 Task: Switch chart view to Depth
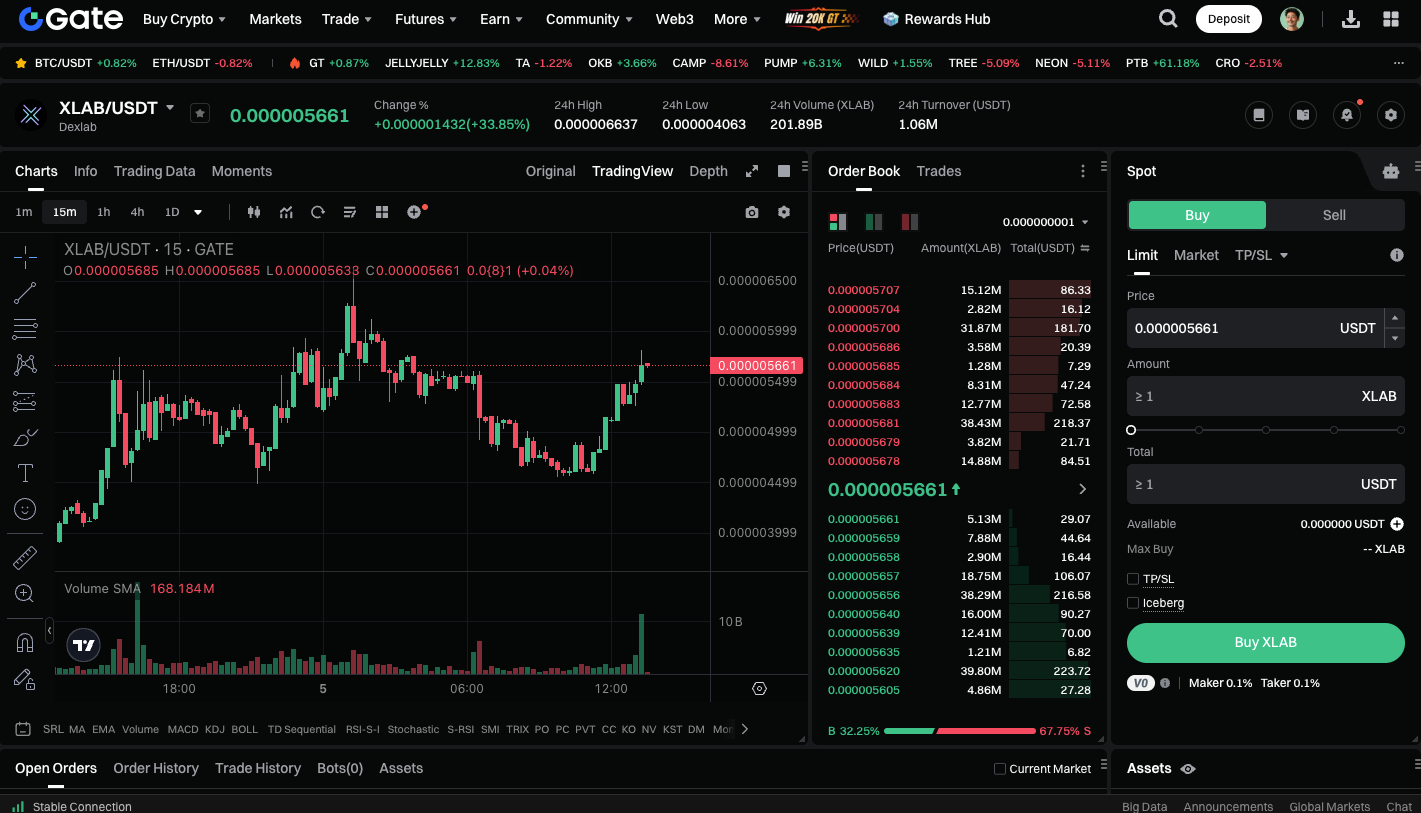point(708,171)
